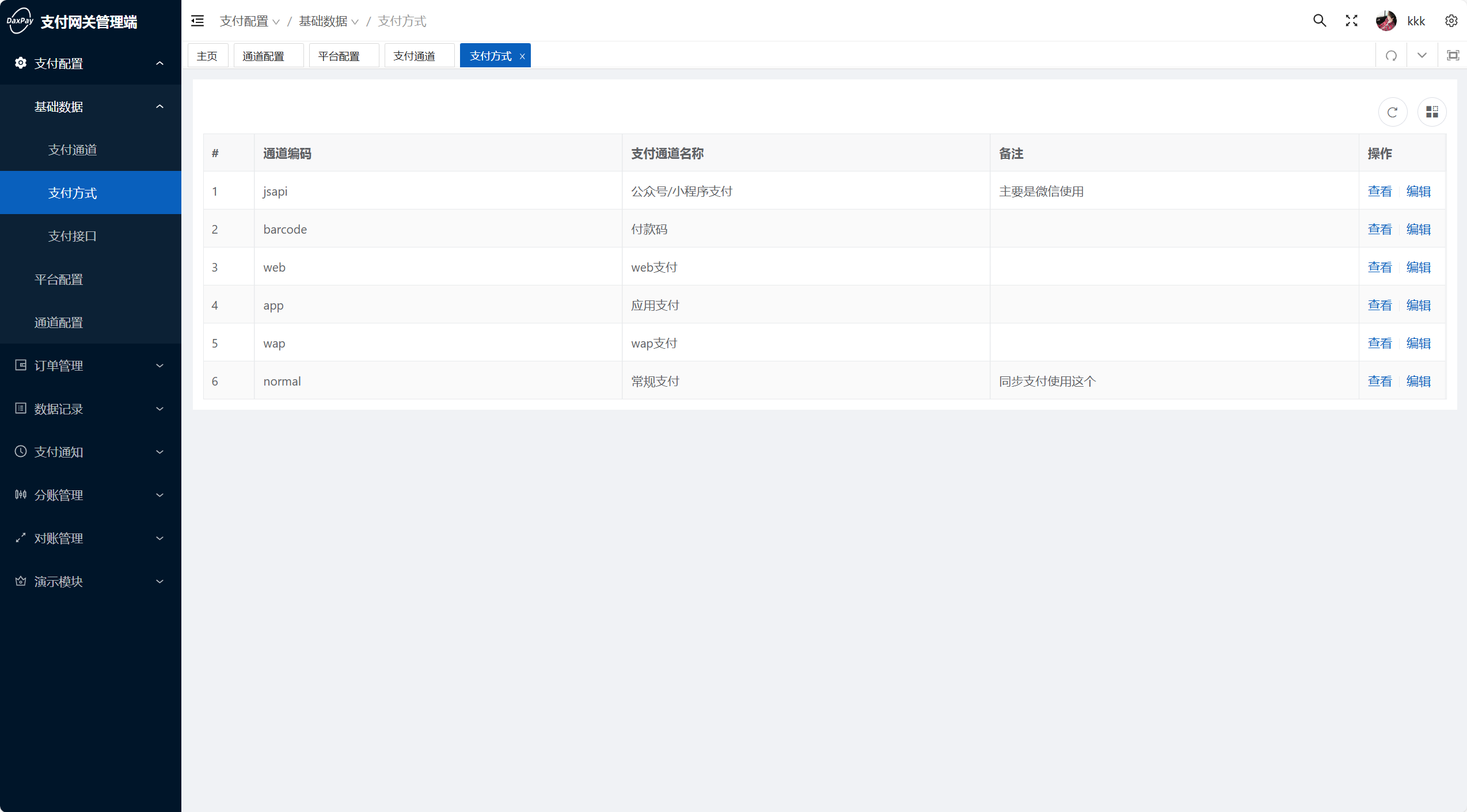
Task: Refresh the table with circular arrow button
Action: (1393, 112)
